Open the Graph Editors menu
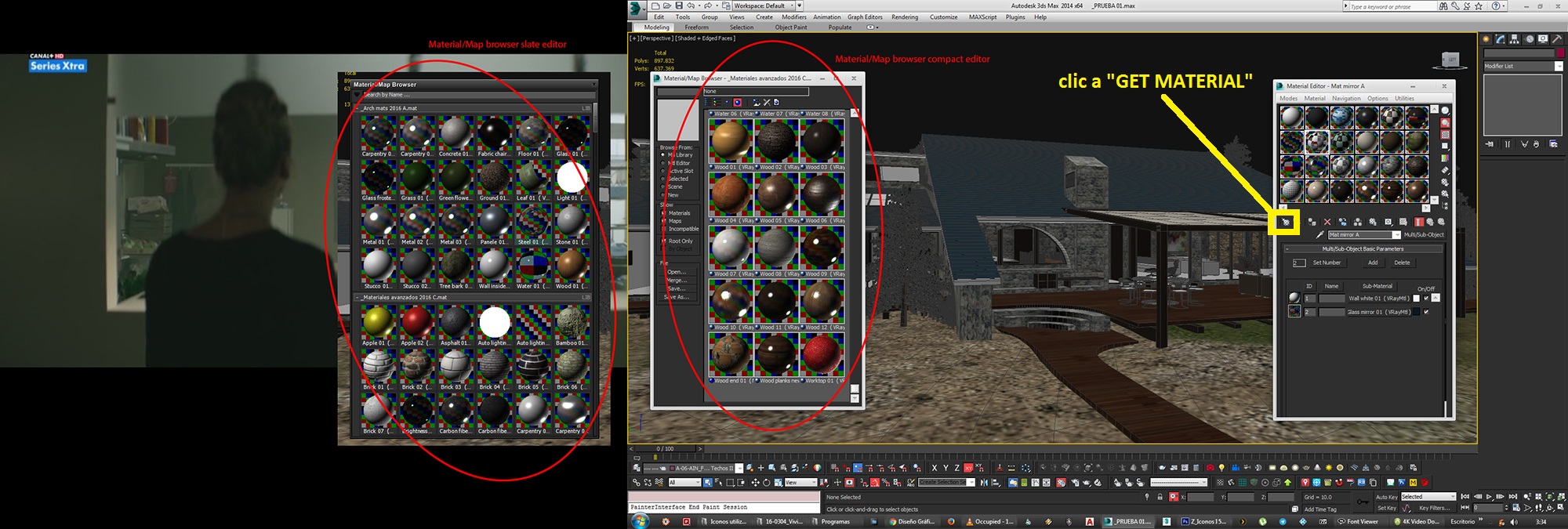 (865, 16)
